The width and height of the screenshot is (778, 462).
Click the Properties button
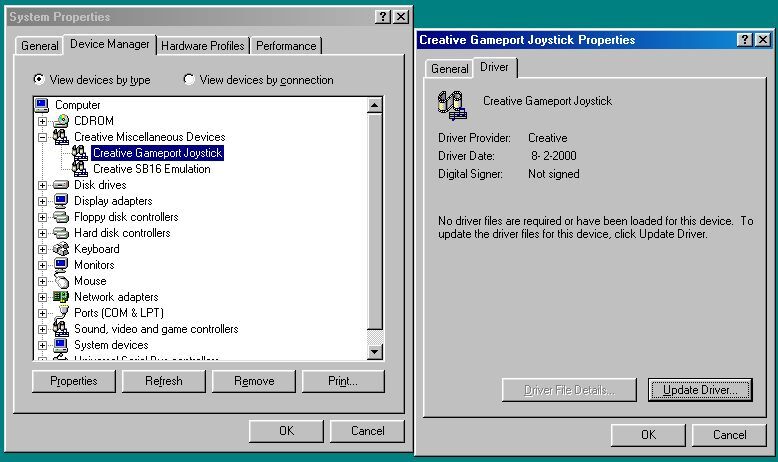coord(73,381)
